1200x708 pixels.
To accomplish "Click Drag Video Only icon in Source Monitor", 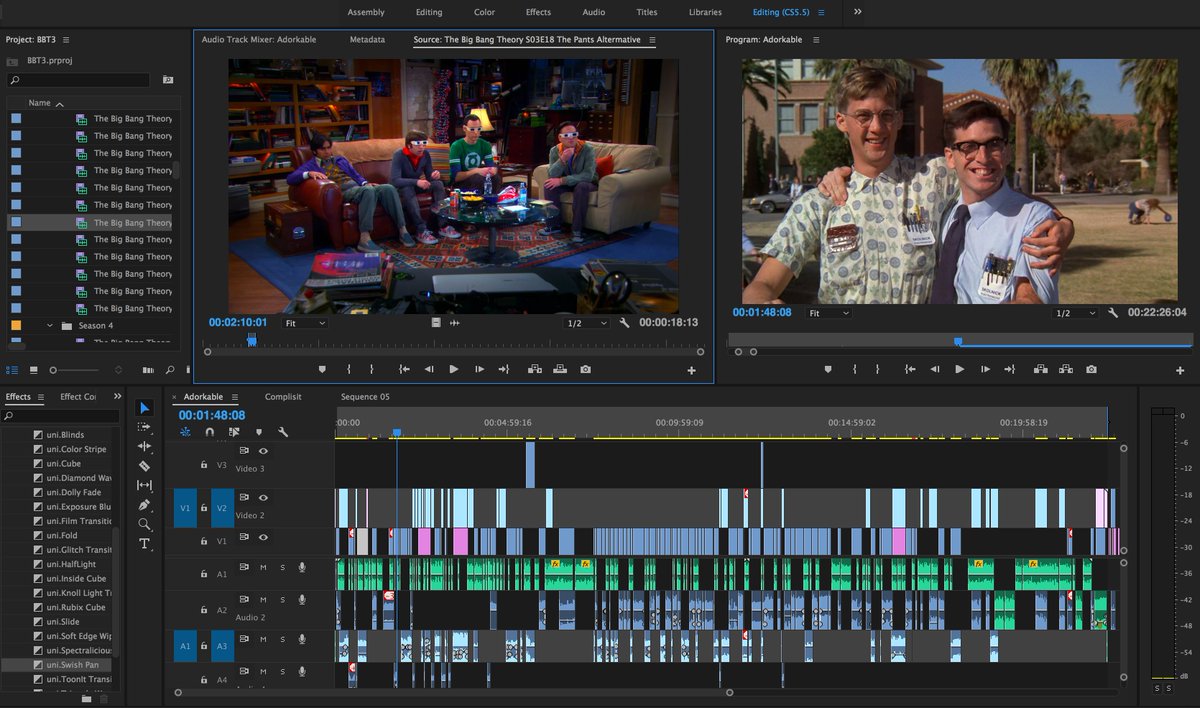I will click(436, 323).
